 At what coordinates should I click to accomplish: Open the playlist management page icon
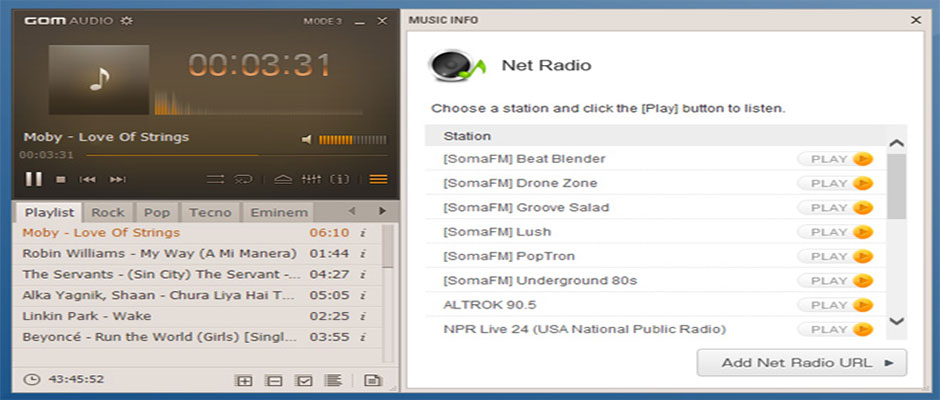click(x=373, y=380)
